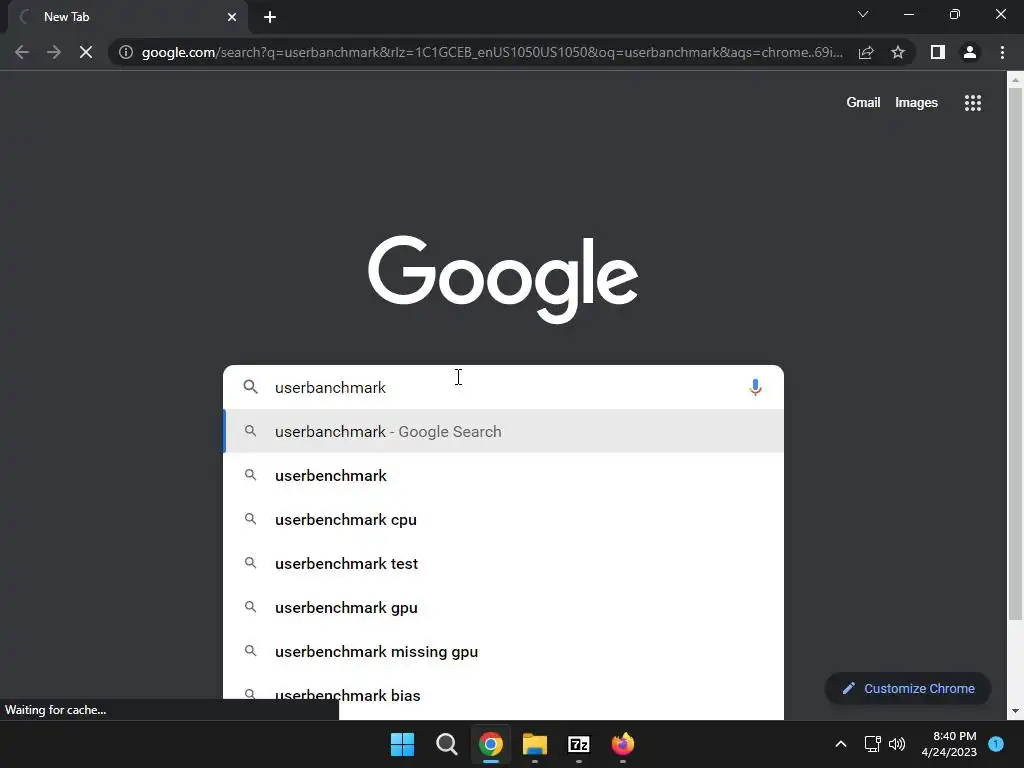Image resolution: width=1024 pixels, height=768 pixels.
Task: Go back to the previous page
Action: tap(22, 52)
